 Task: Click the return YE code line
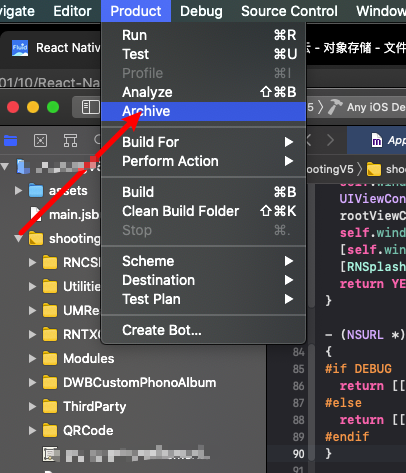[x=373, y=284]
